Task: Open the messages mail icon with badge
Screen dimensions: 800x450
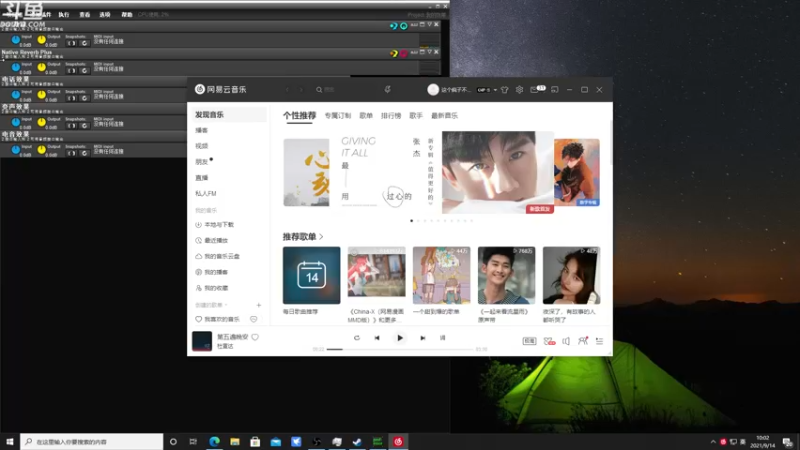Action: pos(536,89)
